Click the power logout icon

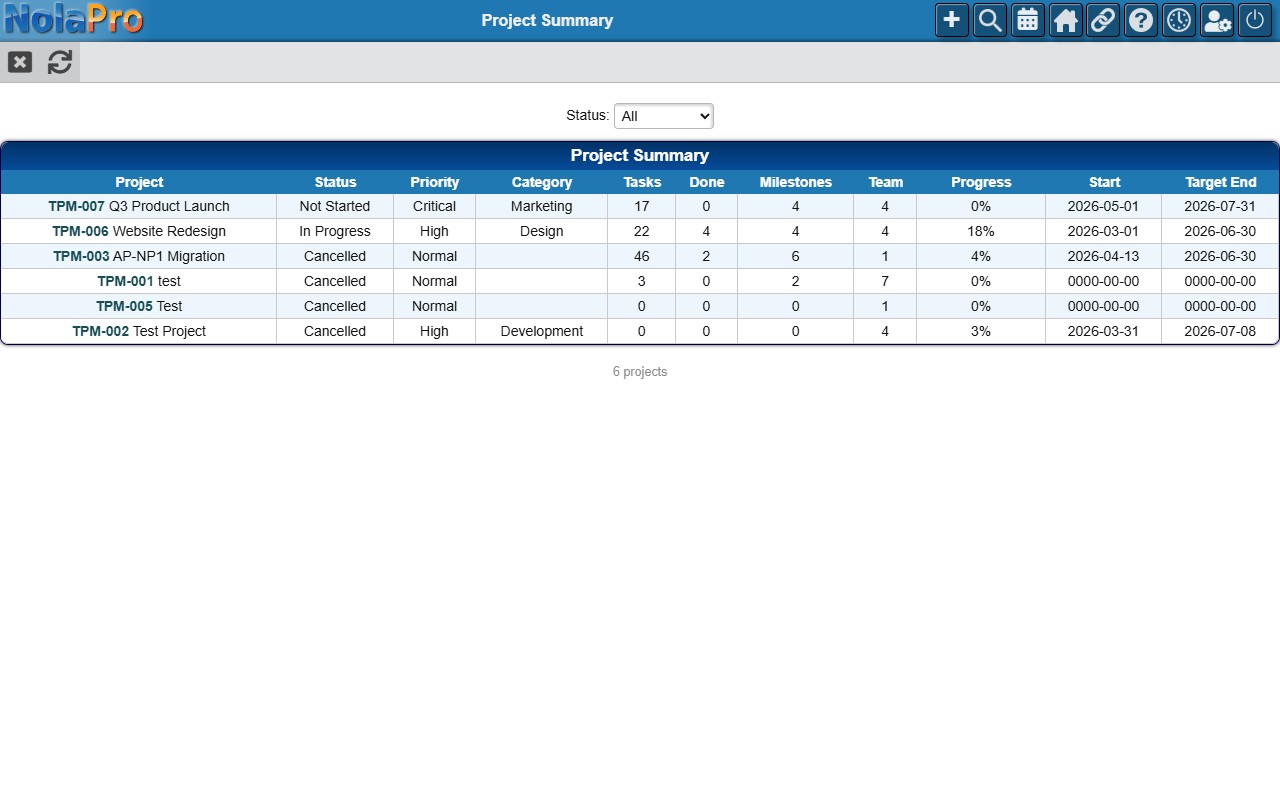(1255, 20)
